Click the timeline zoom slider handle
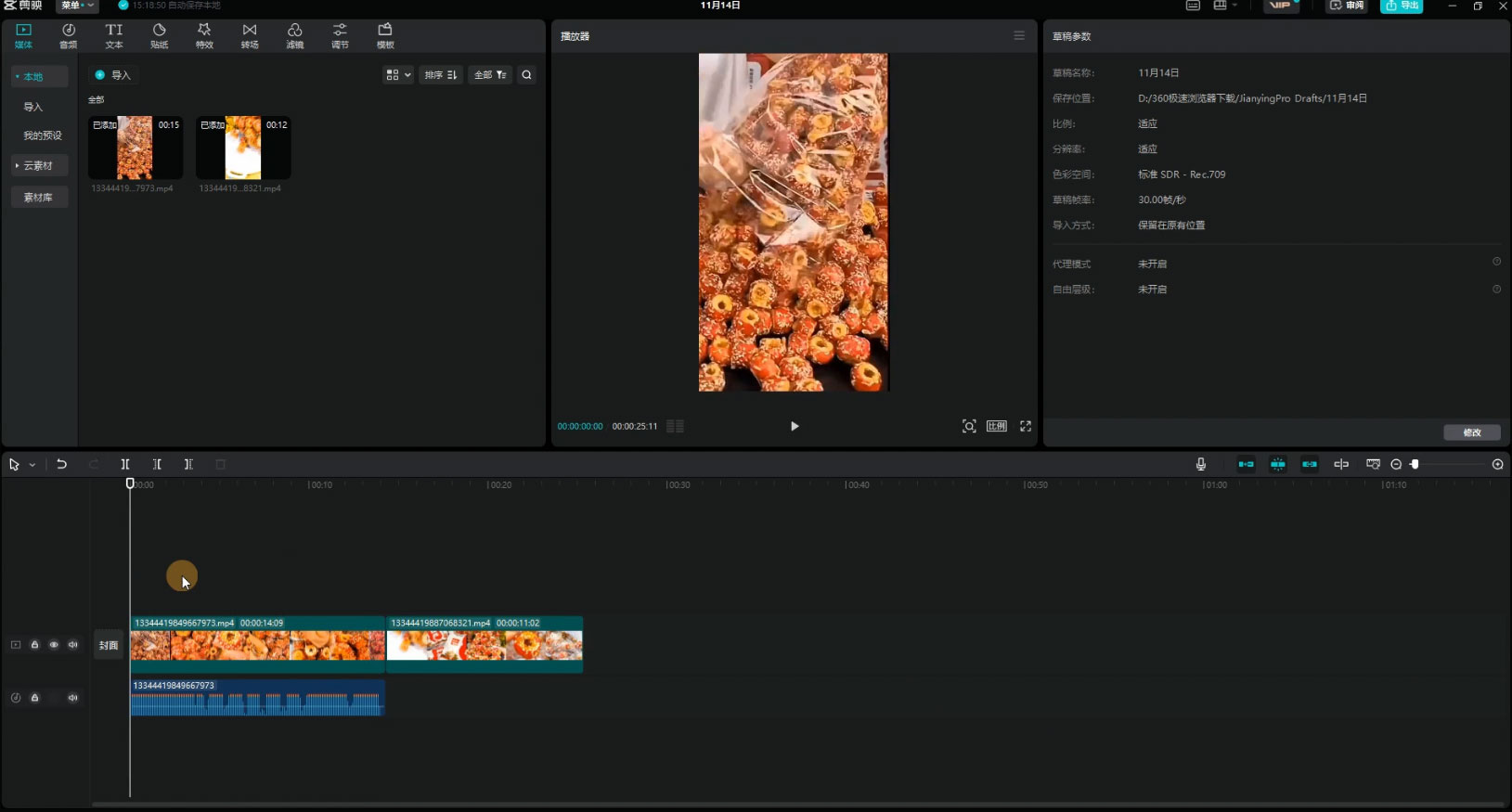This screenshot has height=812, width=1512. pos(1415,464)
